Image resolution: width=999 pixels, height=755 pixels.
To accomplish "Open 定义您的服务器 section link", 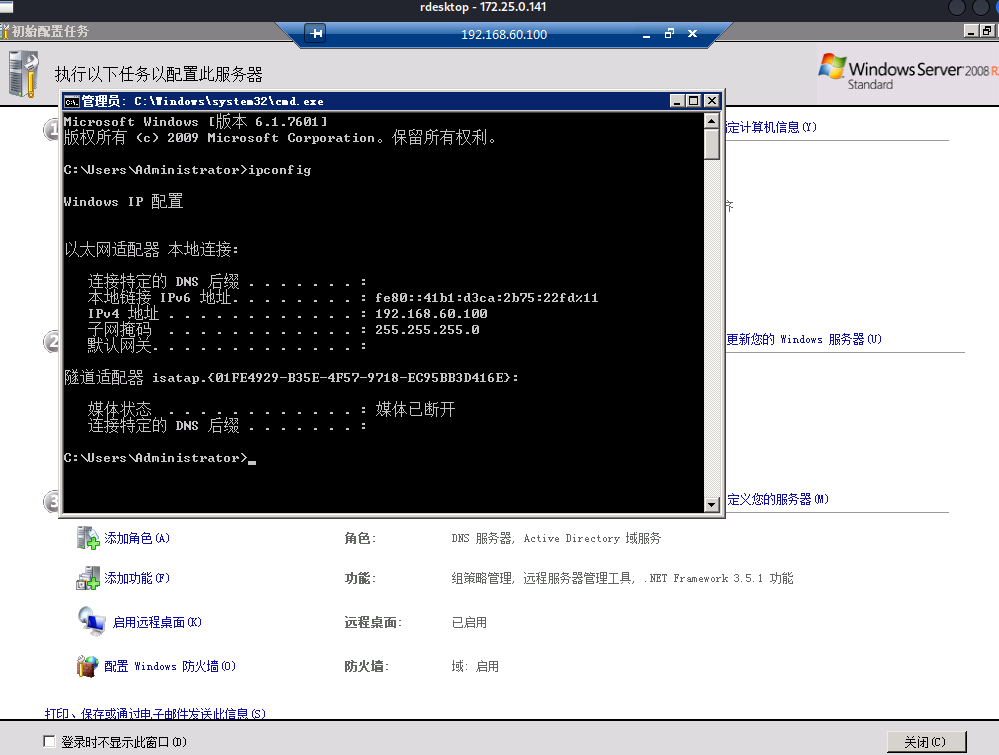I will point(778,500).
